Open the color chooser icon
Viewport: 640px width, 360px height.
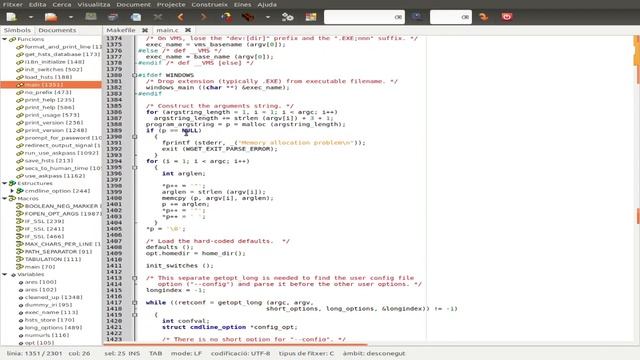click(311, 17)
